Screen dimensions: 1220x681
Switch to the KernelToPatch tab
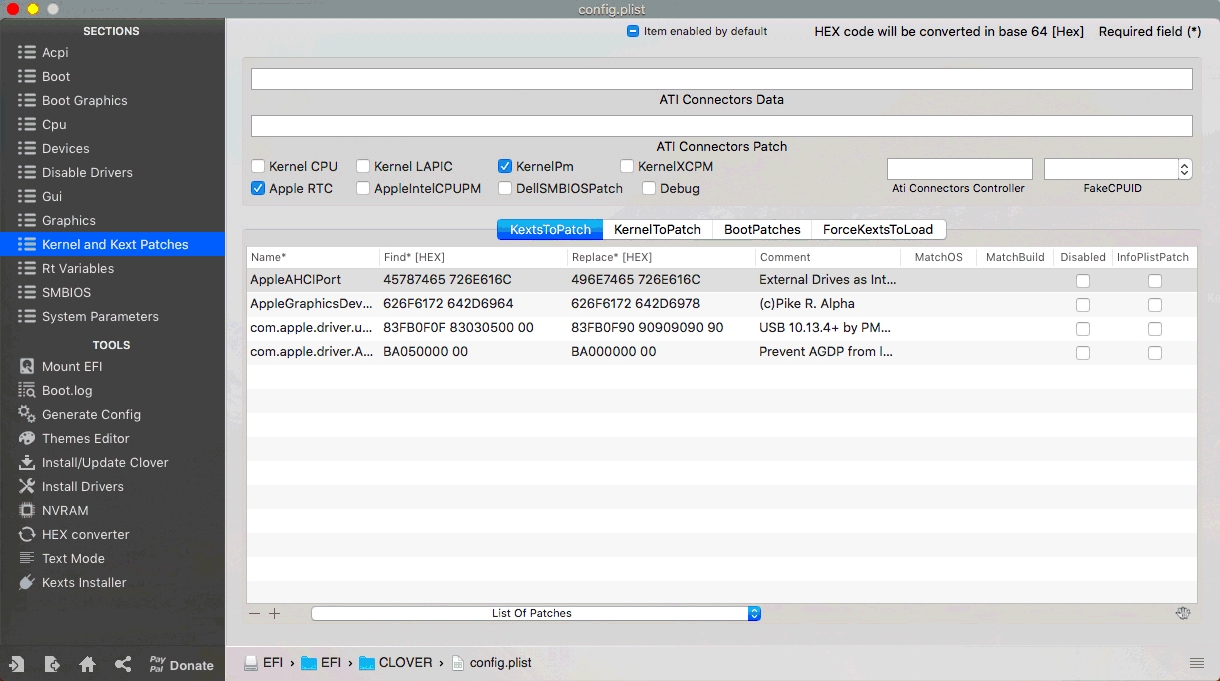tap(657, 229)
